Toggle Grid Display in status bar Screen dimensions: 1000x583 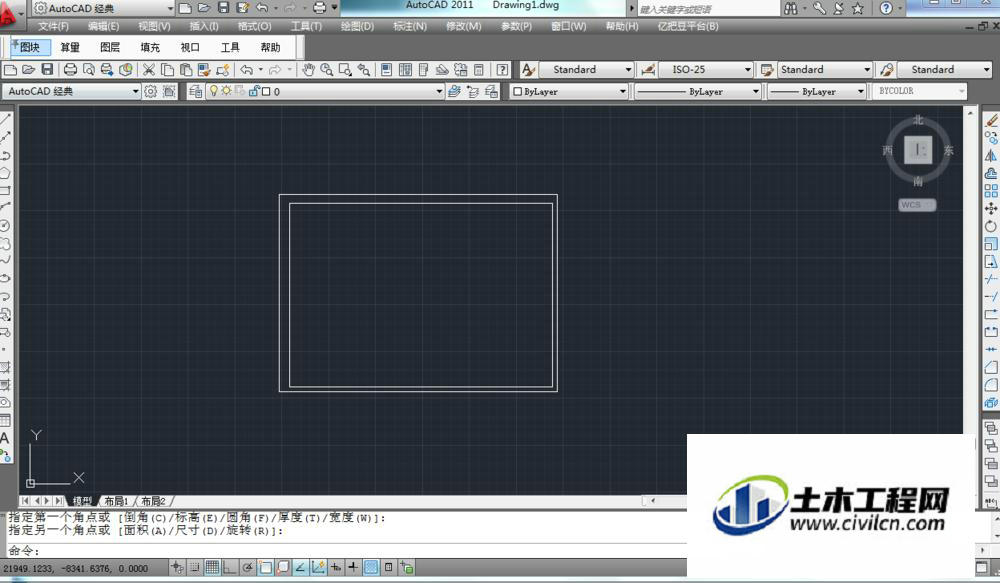click(212, 567)
